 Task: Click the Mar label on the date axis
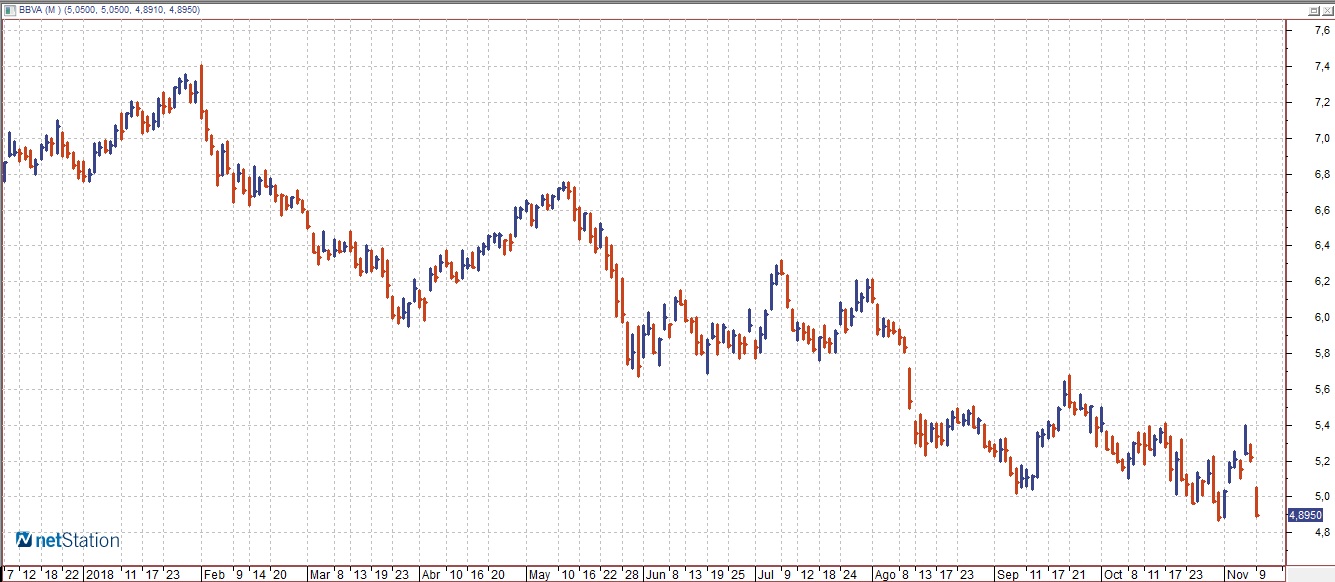click(320, 574)
